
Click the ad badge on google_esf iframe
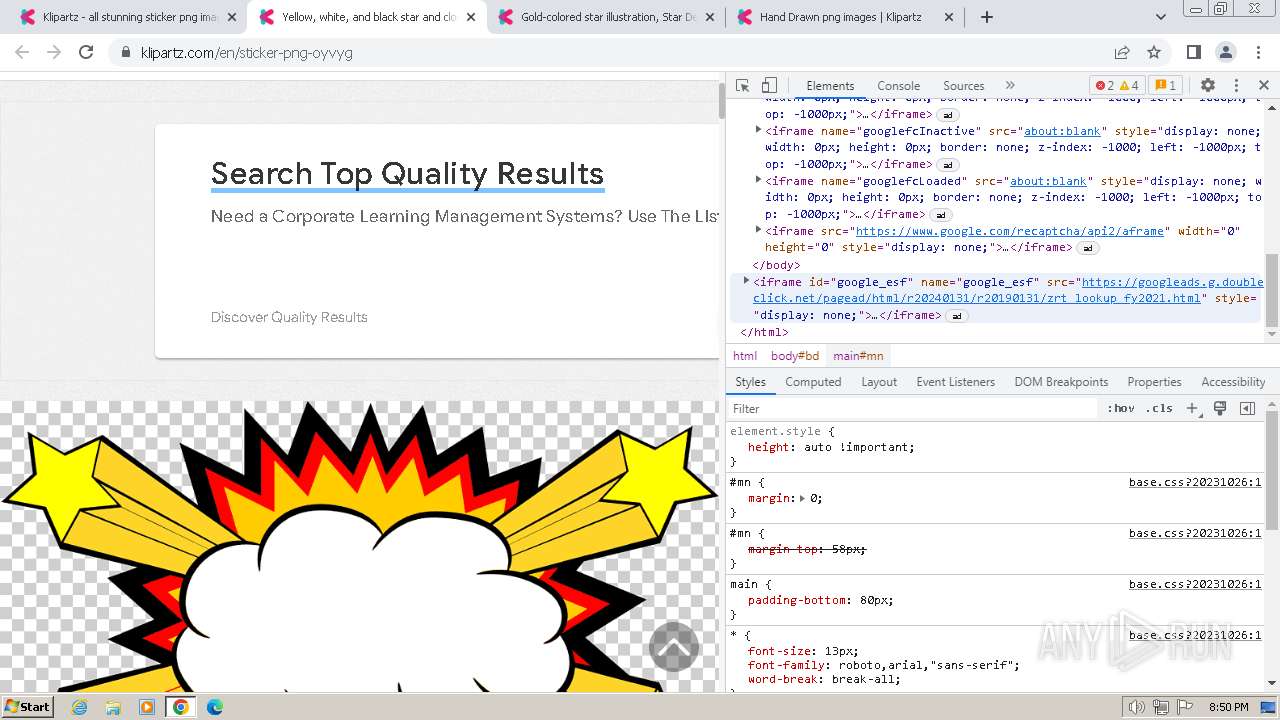tap(957, 316)
